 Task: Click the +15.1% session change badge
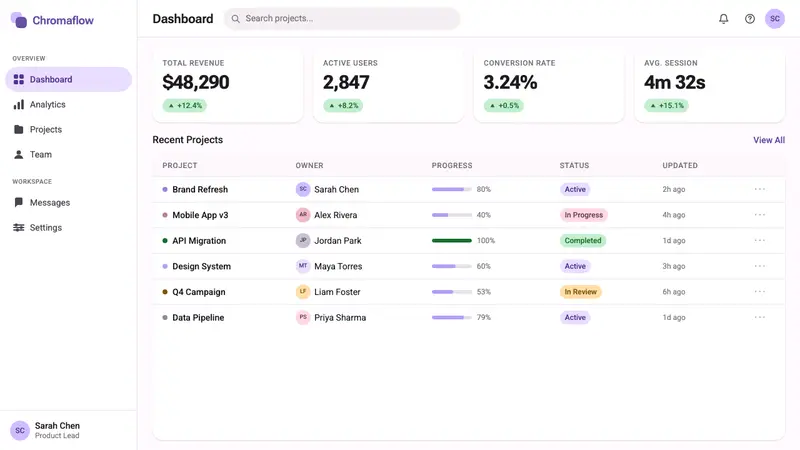pos(666,106)
